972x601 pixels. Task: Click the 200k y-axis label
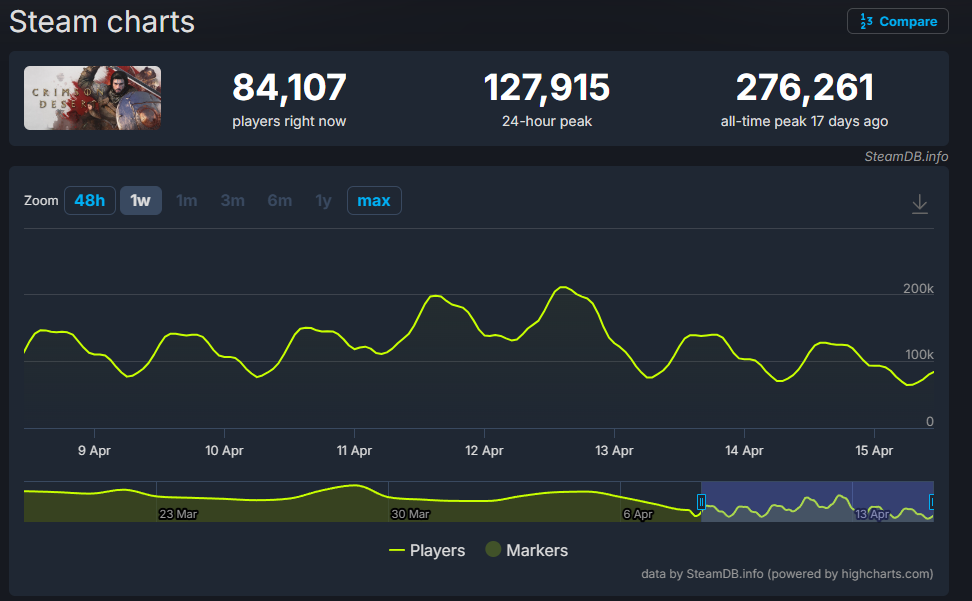pos(918,289)
